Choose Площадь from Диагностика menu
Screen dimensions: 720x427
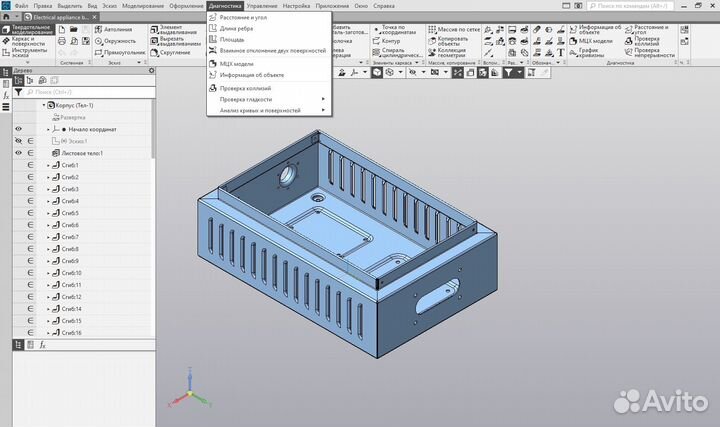(269, 39)
